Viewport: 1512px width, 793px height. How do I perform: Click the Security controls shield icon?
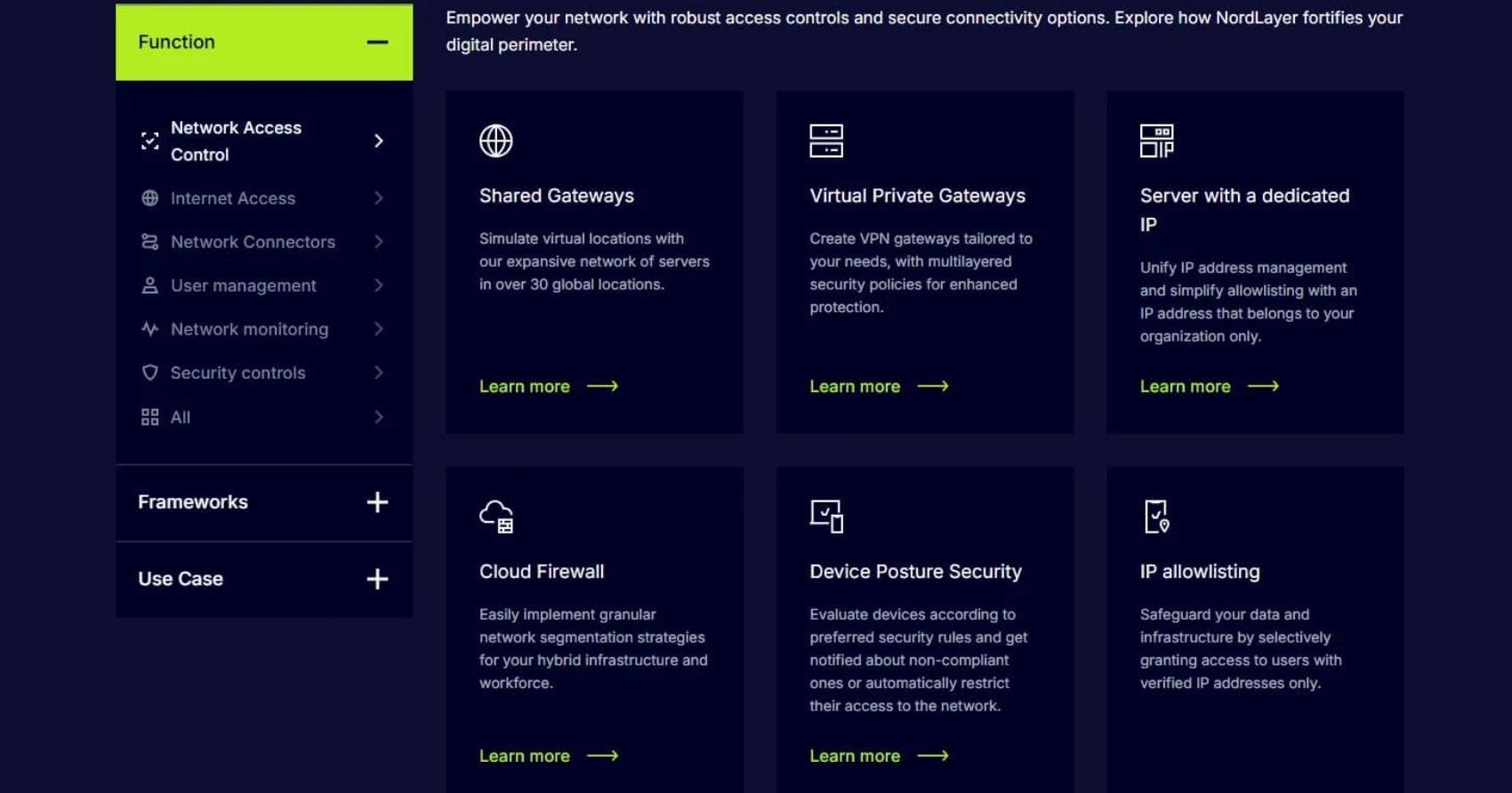pos(149,372)
